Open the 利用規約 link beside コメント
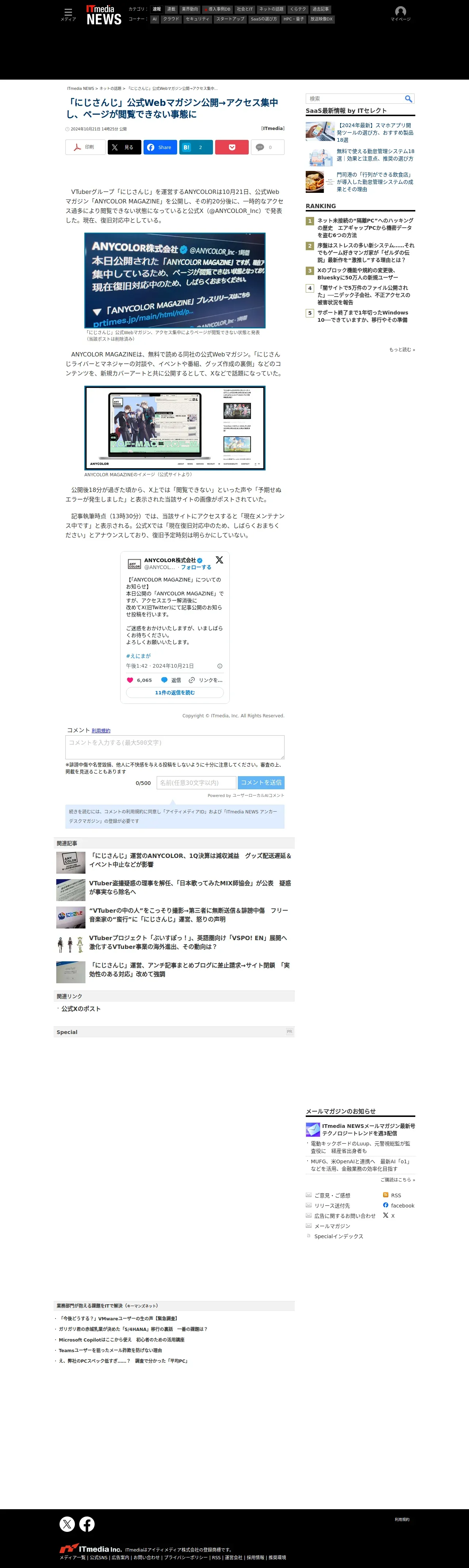Viewport: 469px width, 1568px height. click(x=101, y=730)
